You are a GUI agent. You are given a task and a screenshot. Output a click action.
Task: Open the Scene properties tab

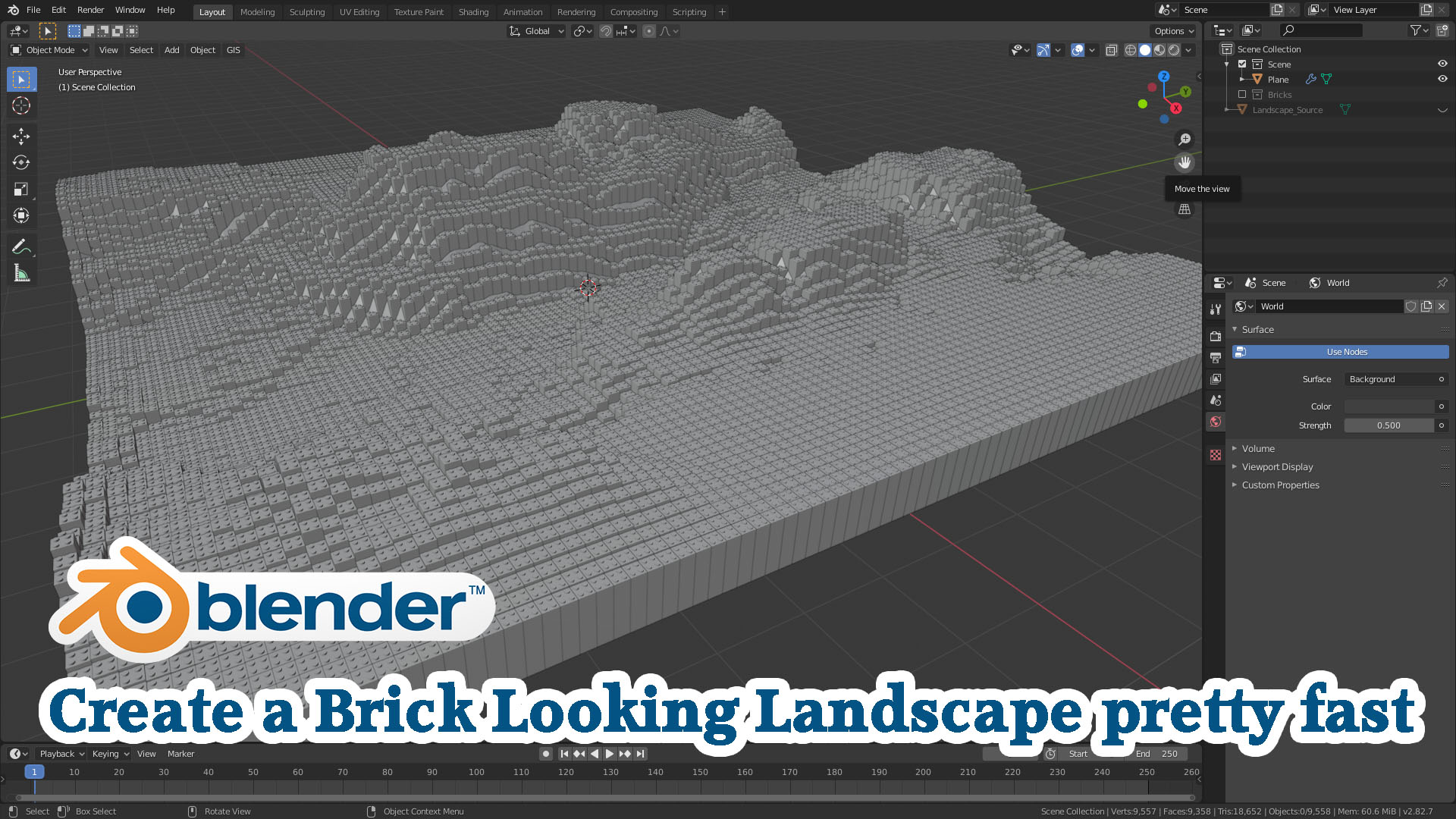[x=1216, y=400]
